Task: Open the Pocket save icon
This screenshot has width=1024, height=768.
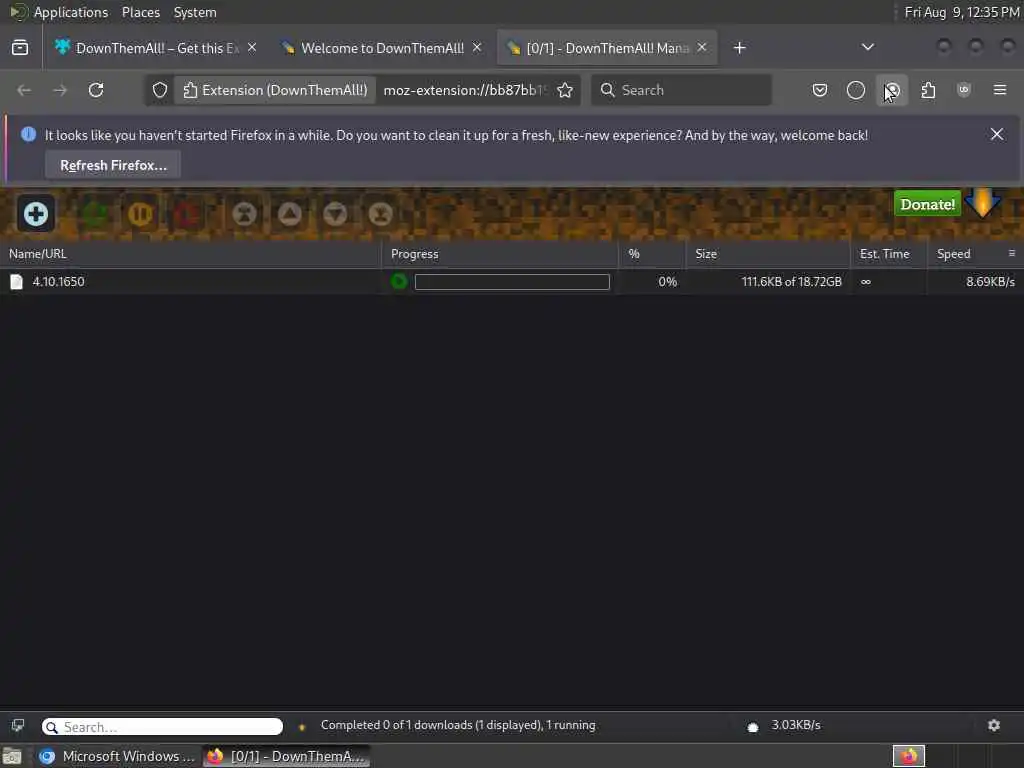Action: click(x=820, y=90)
